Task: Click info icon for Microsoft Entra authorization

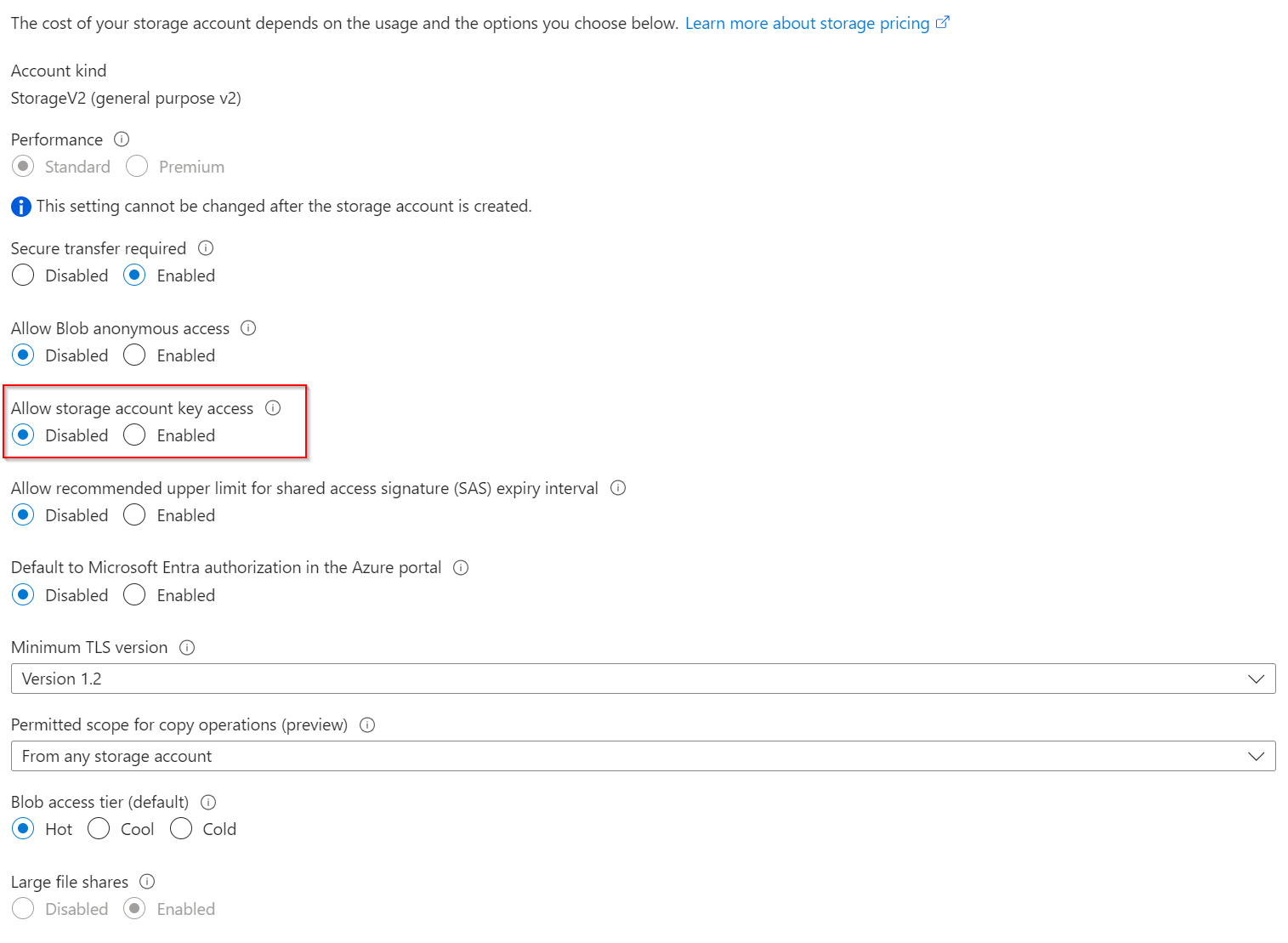Action: point(461,568)
